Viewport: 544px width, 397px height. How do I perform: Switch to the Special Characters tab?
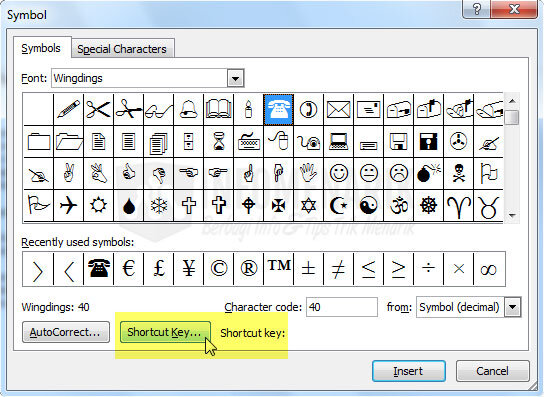click(122, 49)
